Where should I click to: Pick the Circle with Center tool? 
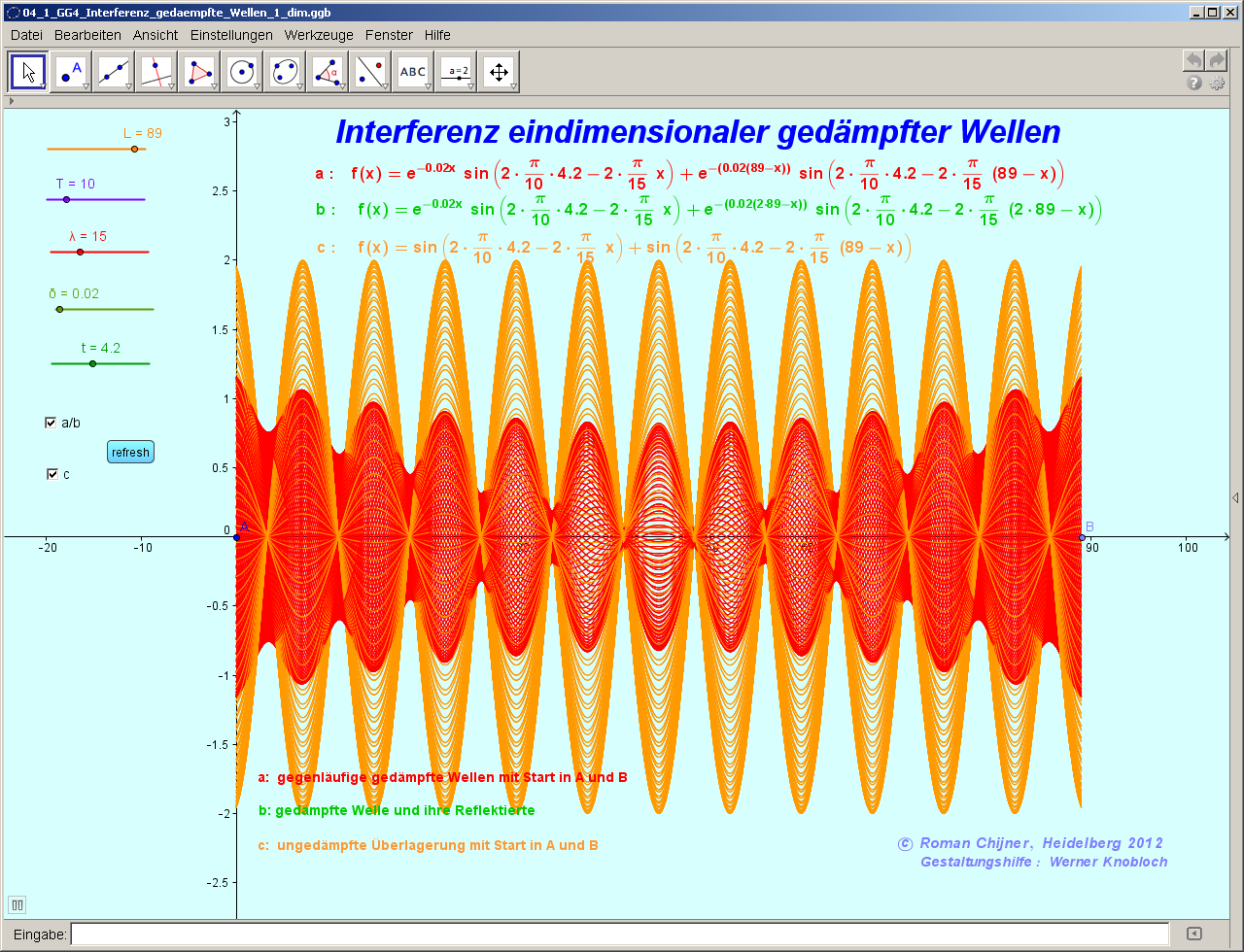click(x=241, y=71)
